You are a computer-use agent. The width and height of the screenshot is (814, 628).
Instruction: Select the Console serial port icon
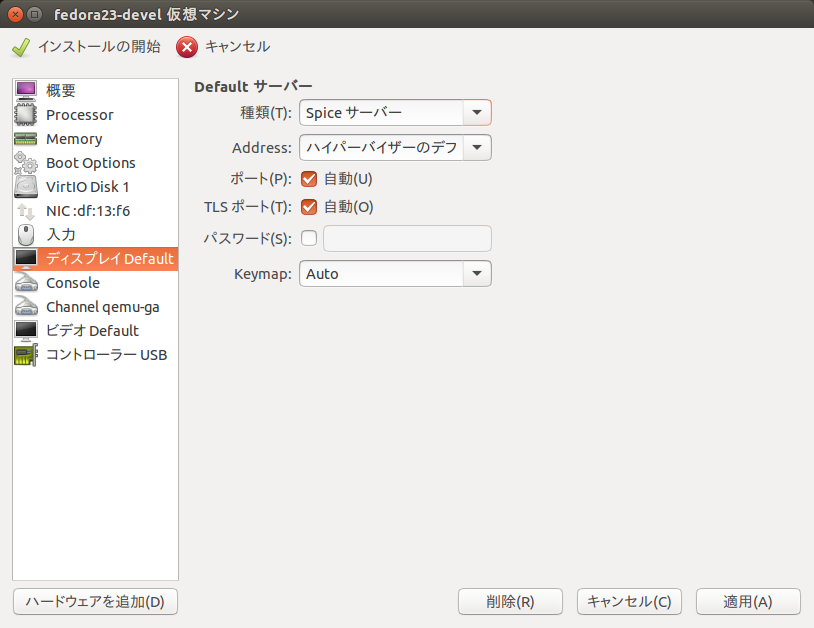click(25, 283)
